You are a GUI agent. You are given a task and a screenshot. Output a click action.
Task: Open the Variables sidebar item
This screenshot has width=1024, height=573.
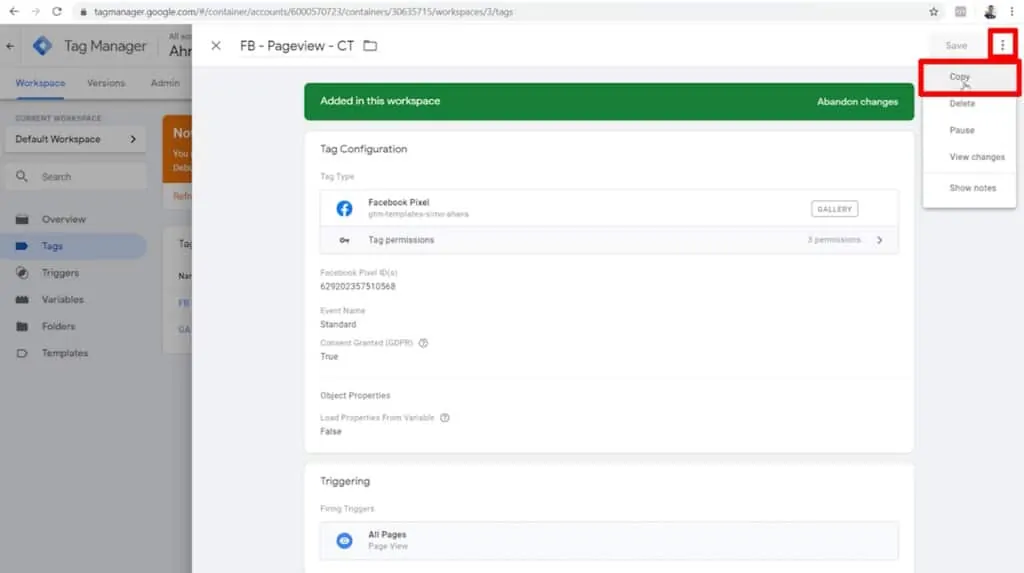pos(75,300)
